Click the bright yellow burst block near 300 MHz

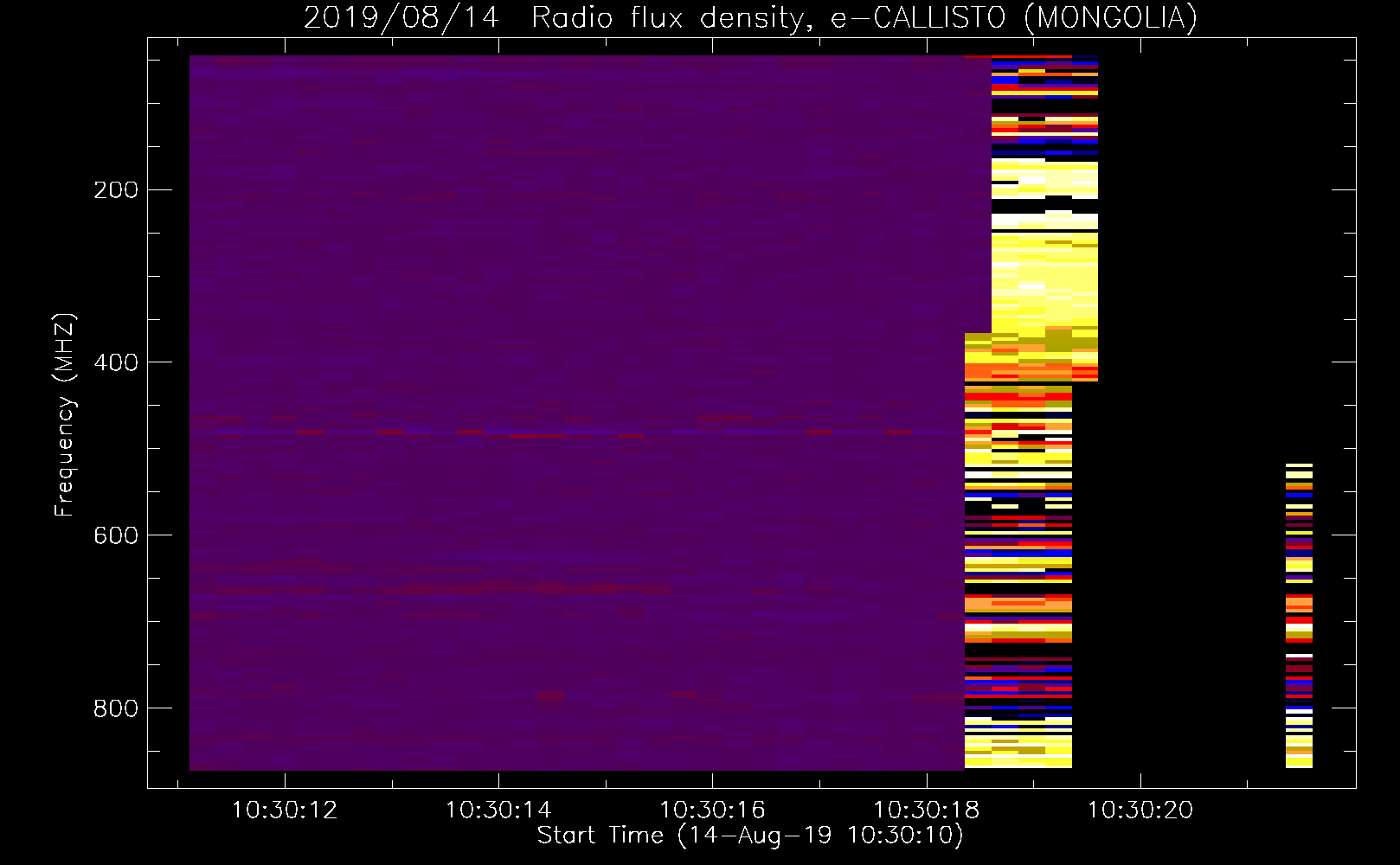point(1044,281)
